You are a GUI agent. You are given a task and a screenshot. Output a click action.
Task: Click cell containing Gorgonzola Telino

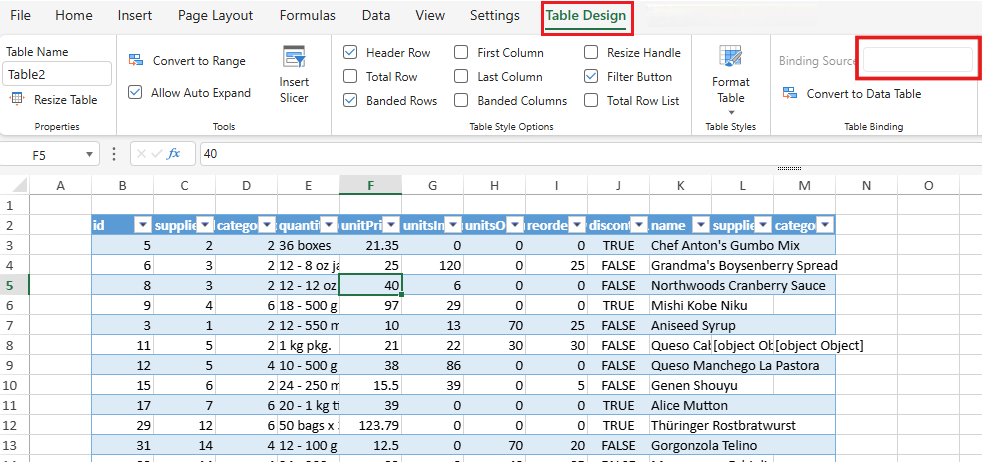pyautogui.click(x=680, y=446)
